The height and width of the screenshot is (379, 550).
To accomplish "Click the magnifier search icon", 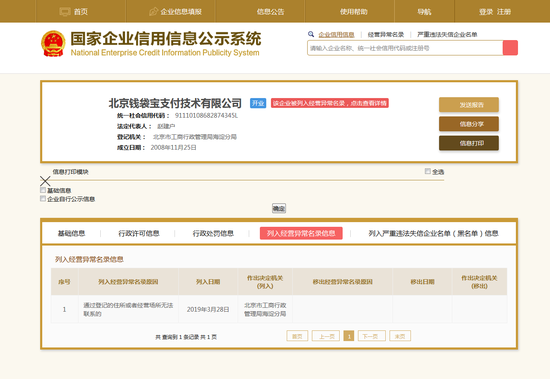I will tap(311, 34).
